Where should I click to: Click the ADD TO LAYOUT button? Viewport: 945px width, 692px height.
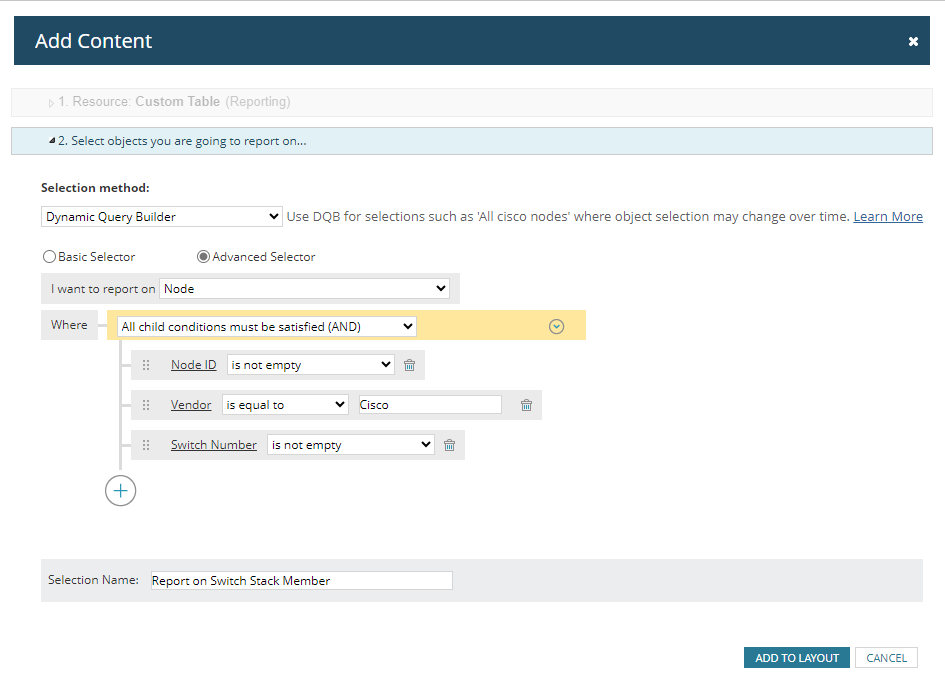[x=796, y=657]
